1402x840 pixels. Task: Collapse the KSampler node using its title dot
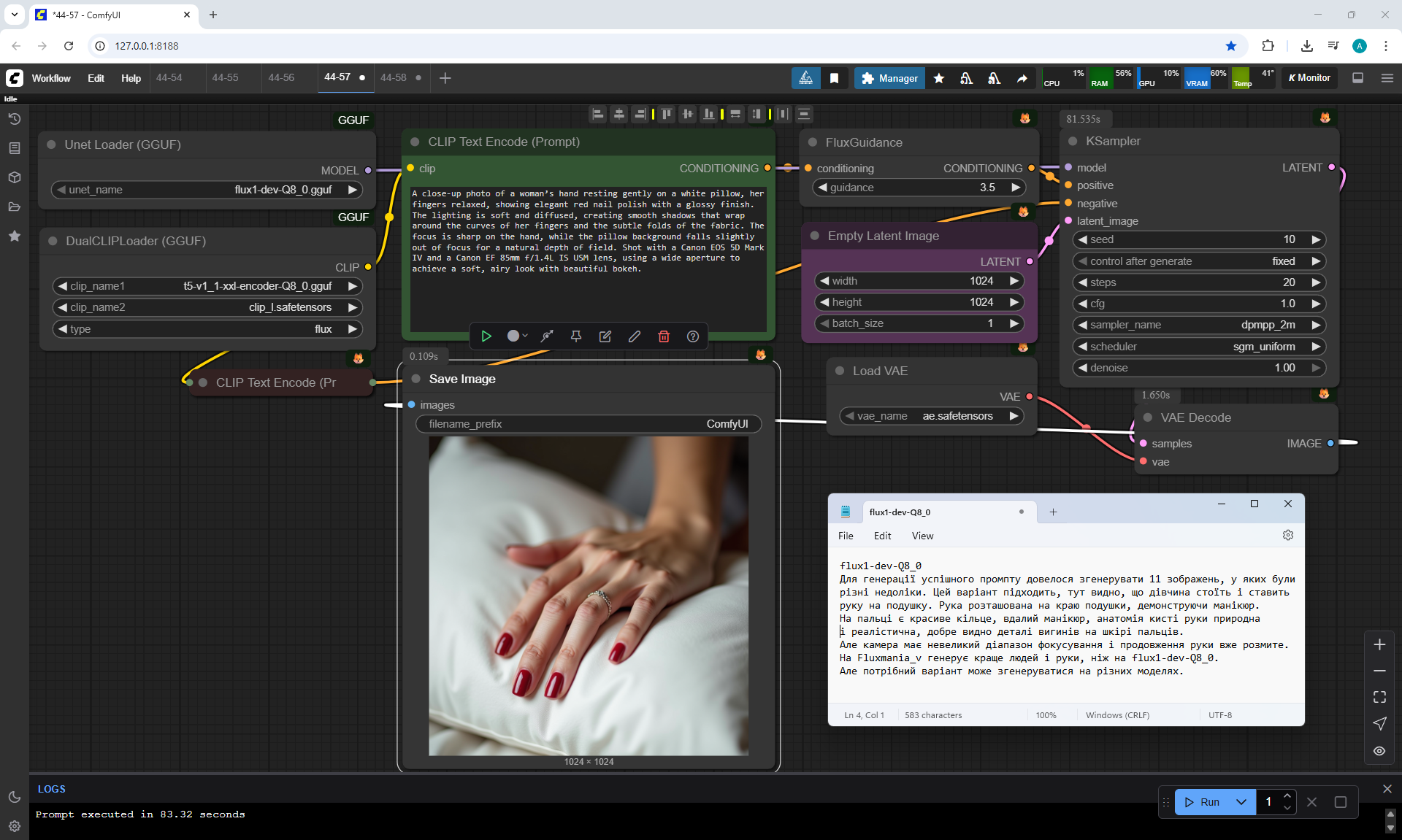tap(1073, 142)
